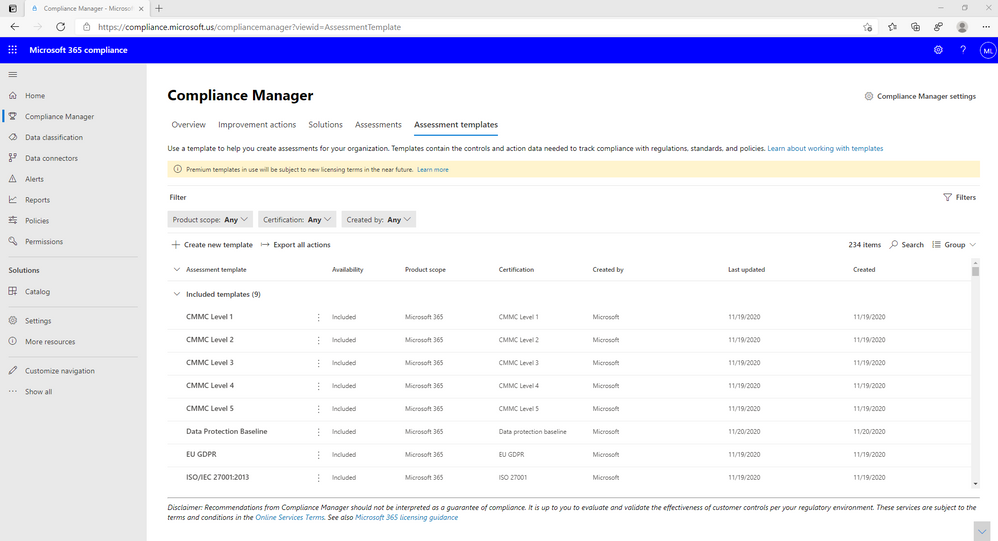Open the sidebar Settings gear icon
The height and width of the screenshot is (541, 998).
[x=13, y=320]
